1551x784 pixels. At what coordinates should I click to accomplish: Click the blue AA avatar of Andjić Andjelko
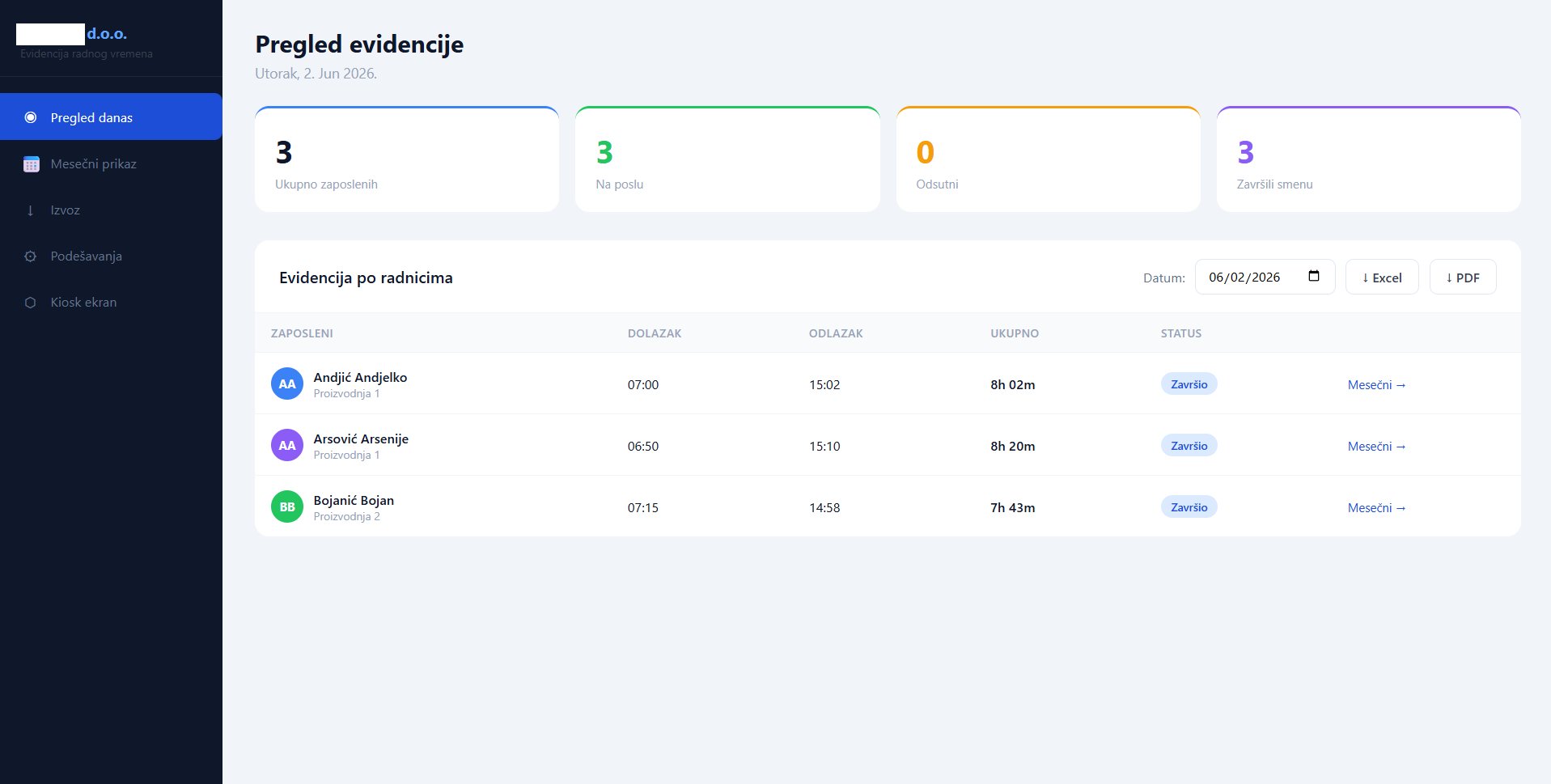point(287,384)
